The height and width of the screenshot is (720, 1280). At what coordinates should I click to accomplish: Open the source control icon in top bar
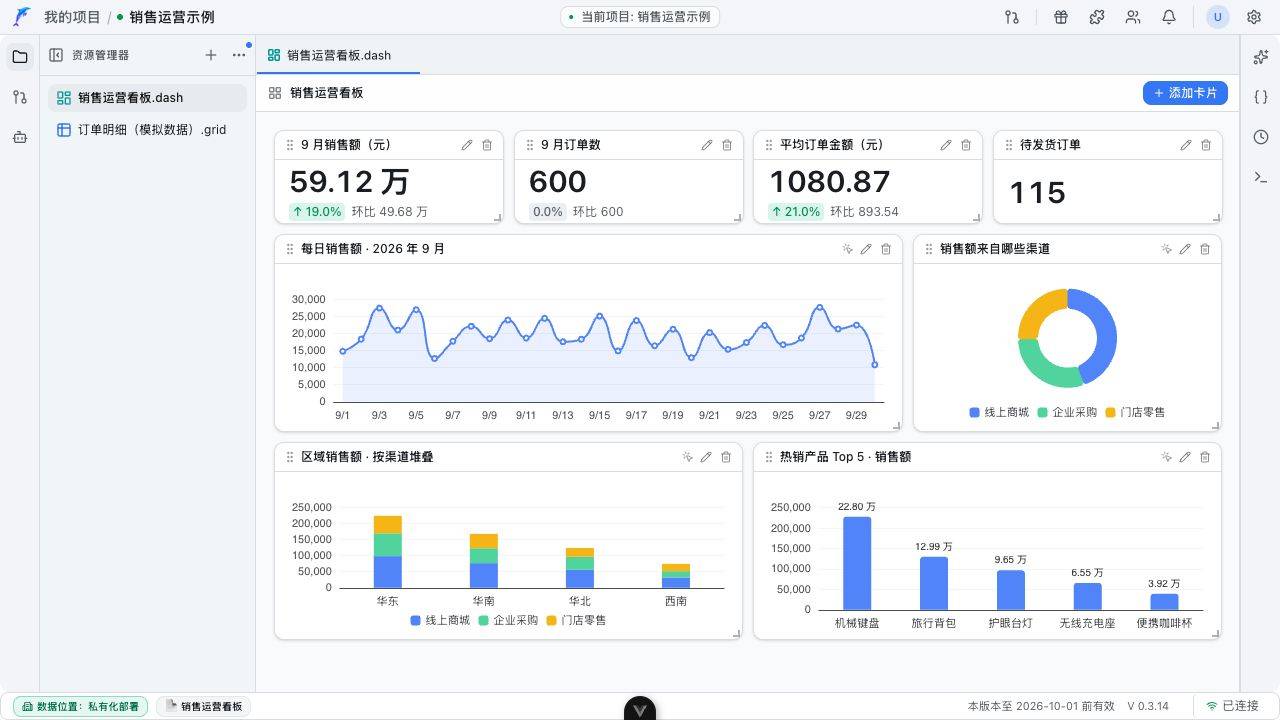click(1012, 17)
